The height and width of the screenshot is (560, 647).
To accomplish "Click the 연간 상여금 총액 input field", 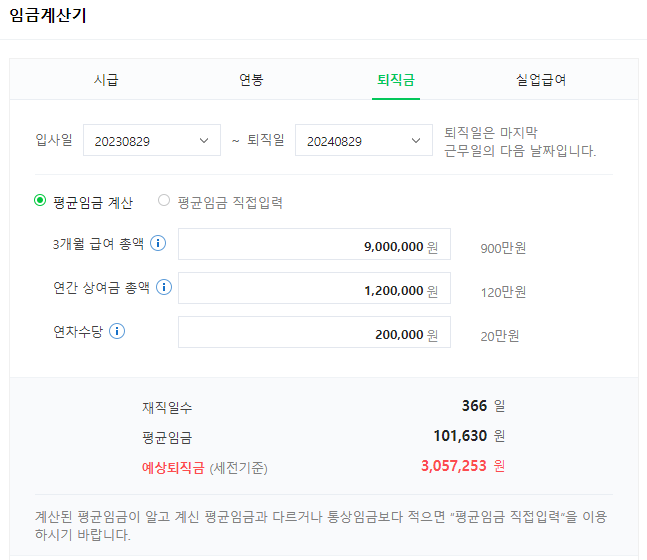I will 314,288.
